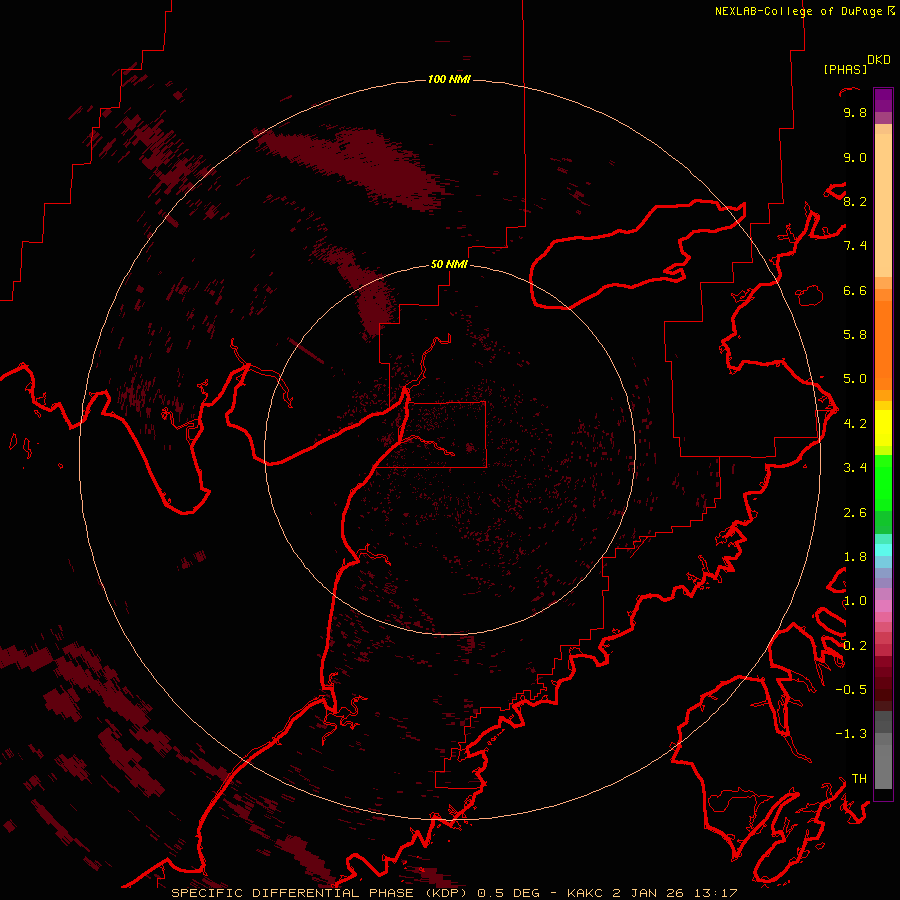Click the 50 NMI range ring label
This screenshot has height=900, width=900.
click(x=449, y=264)
